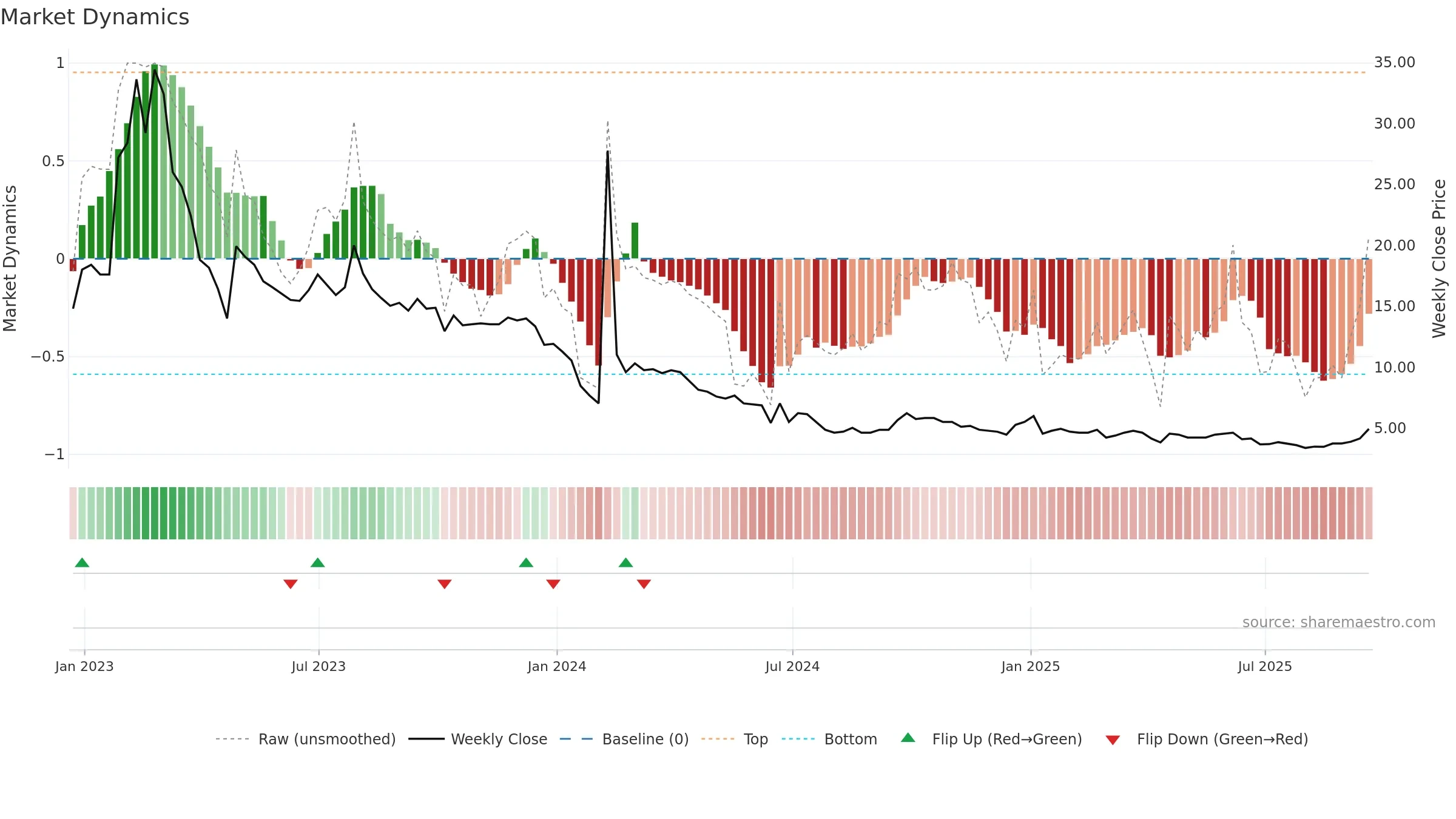Click the 10.00 price axis label
Viewport: 1456px width, 819px height.
[1394, 367]
